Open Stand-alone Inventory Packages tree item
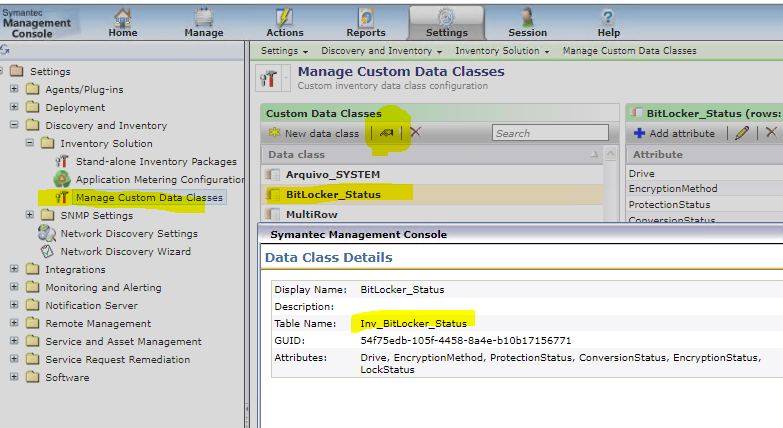The image size is (783, 428). coord(156,161)
